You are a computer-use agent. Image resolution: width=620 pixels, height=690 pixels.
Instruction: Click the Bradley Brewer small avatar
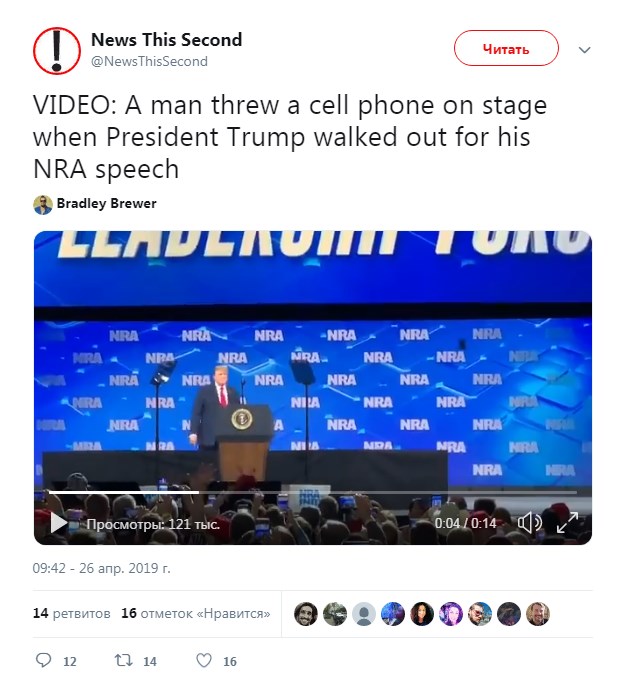[43, 204]
